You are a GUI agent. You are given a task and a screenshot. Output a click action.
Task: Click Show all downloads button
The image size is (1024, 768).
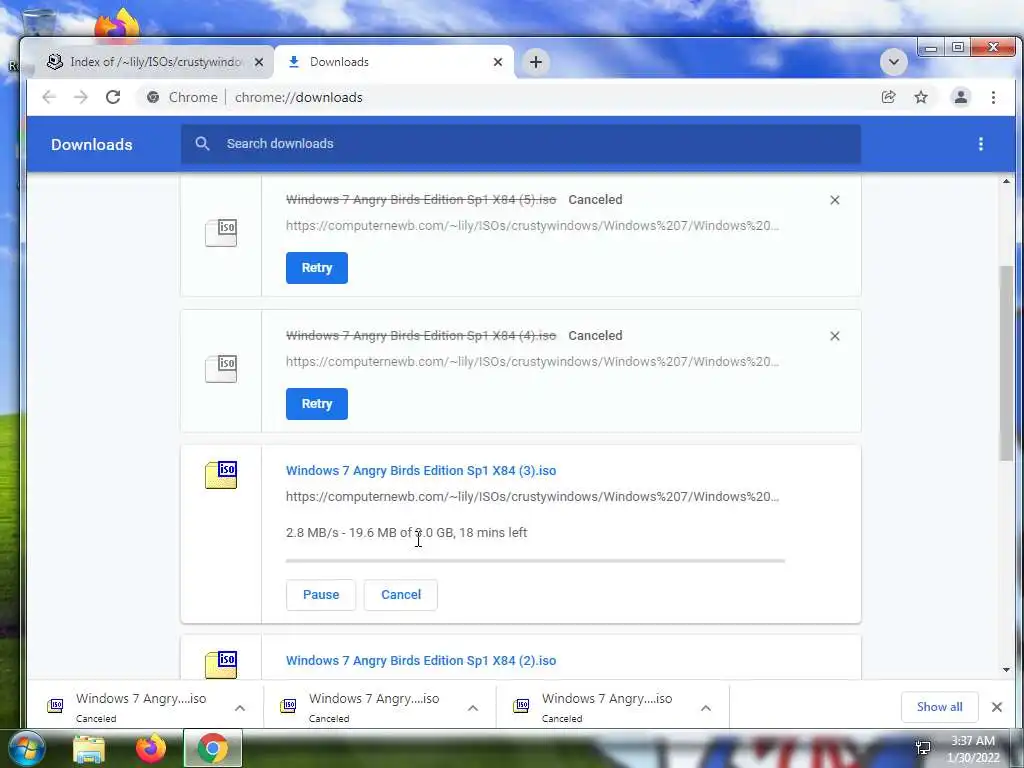coord(939,707)
